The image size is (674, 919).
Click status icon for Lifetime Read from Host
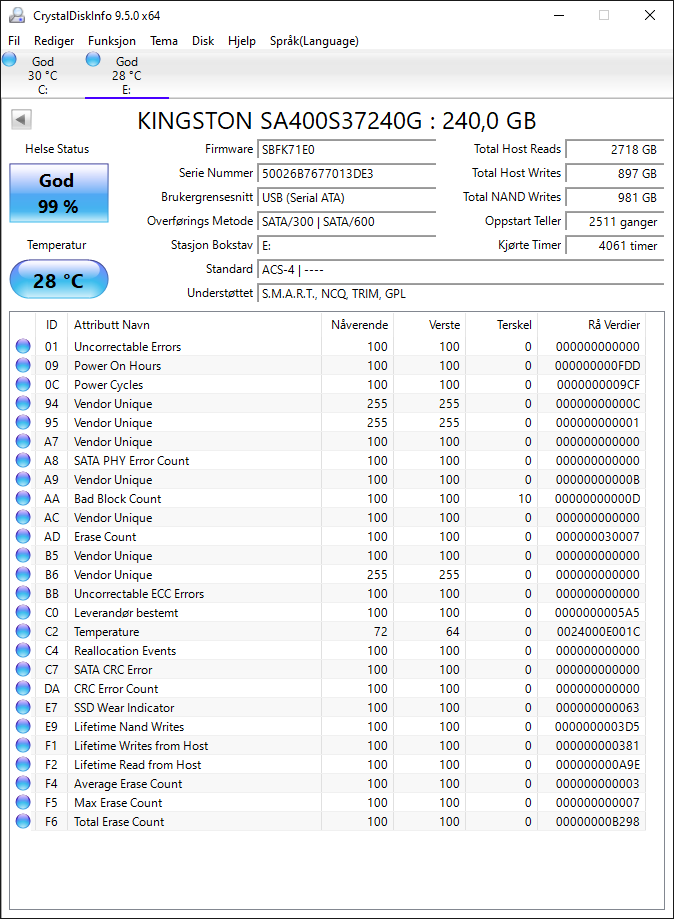23,764
